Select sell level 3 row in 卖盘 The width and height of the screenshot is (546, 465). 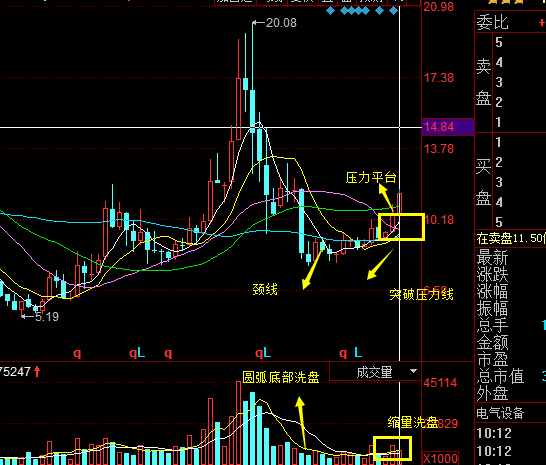(519, 82)
